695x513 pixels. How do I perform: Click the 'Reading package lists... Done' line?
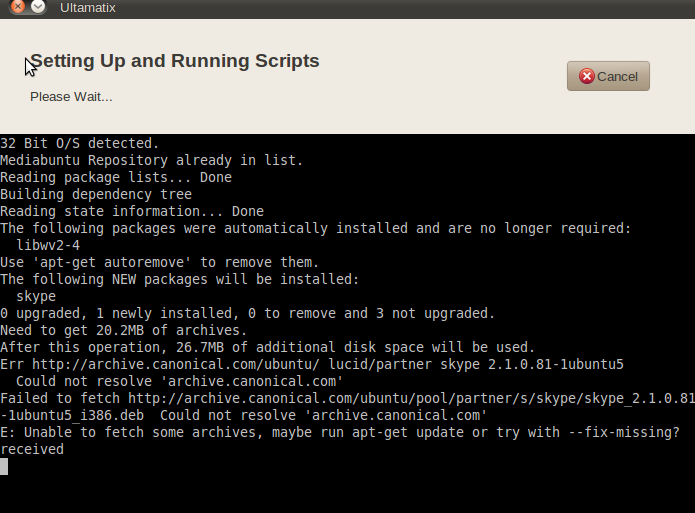(116, 177)
